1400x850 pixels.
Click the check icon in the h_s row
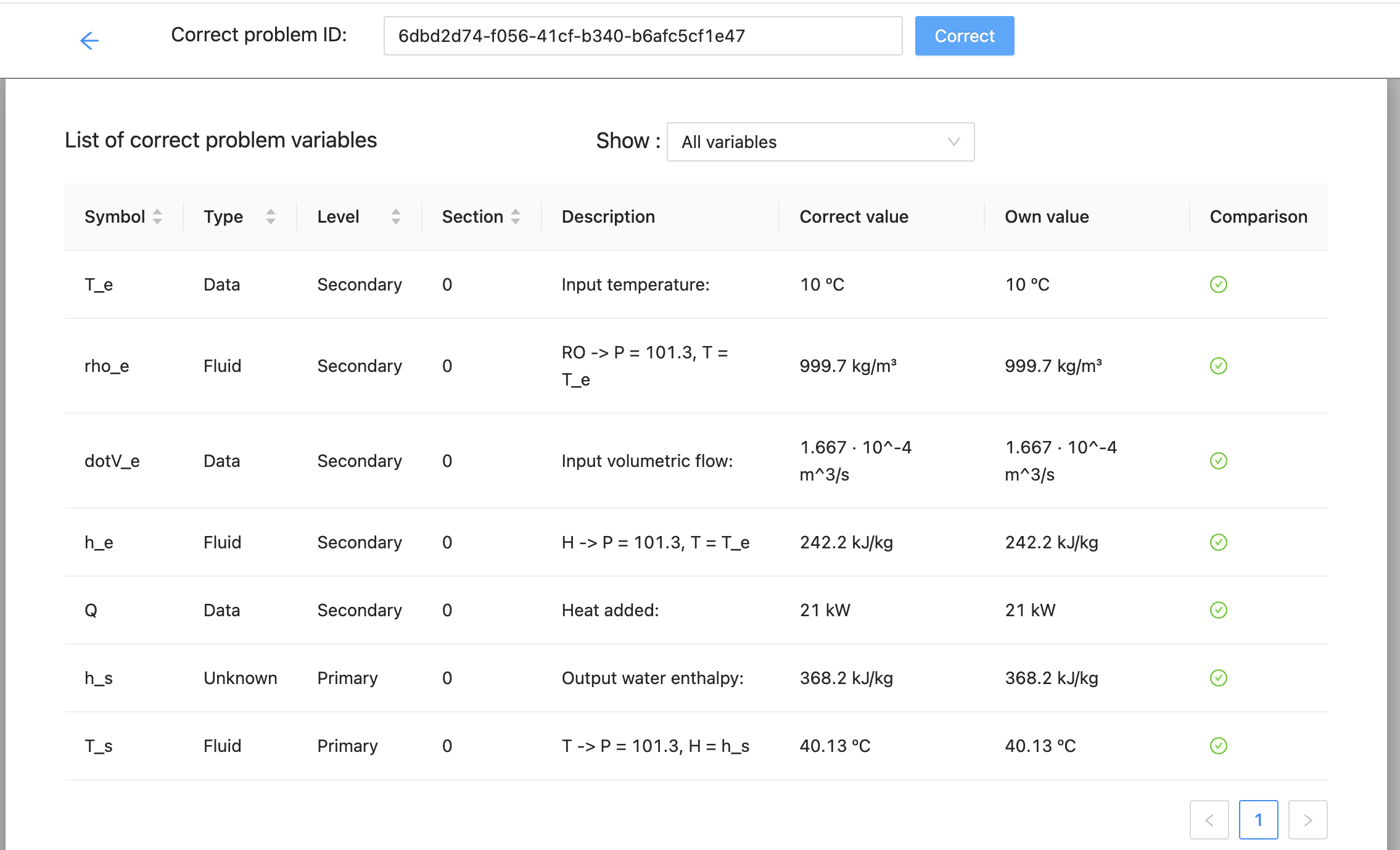1218,678
